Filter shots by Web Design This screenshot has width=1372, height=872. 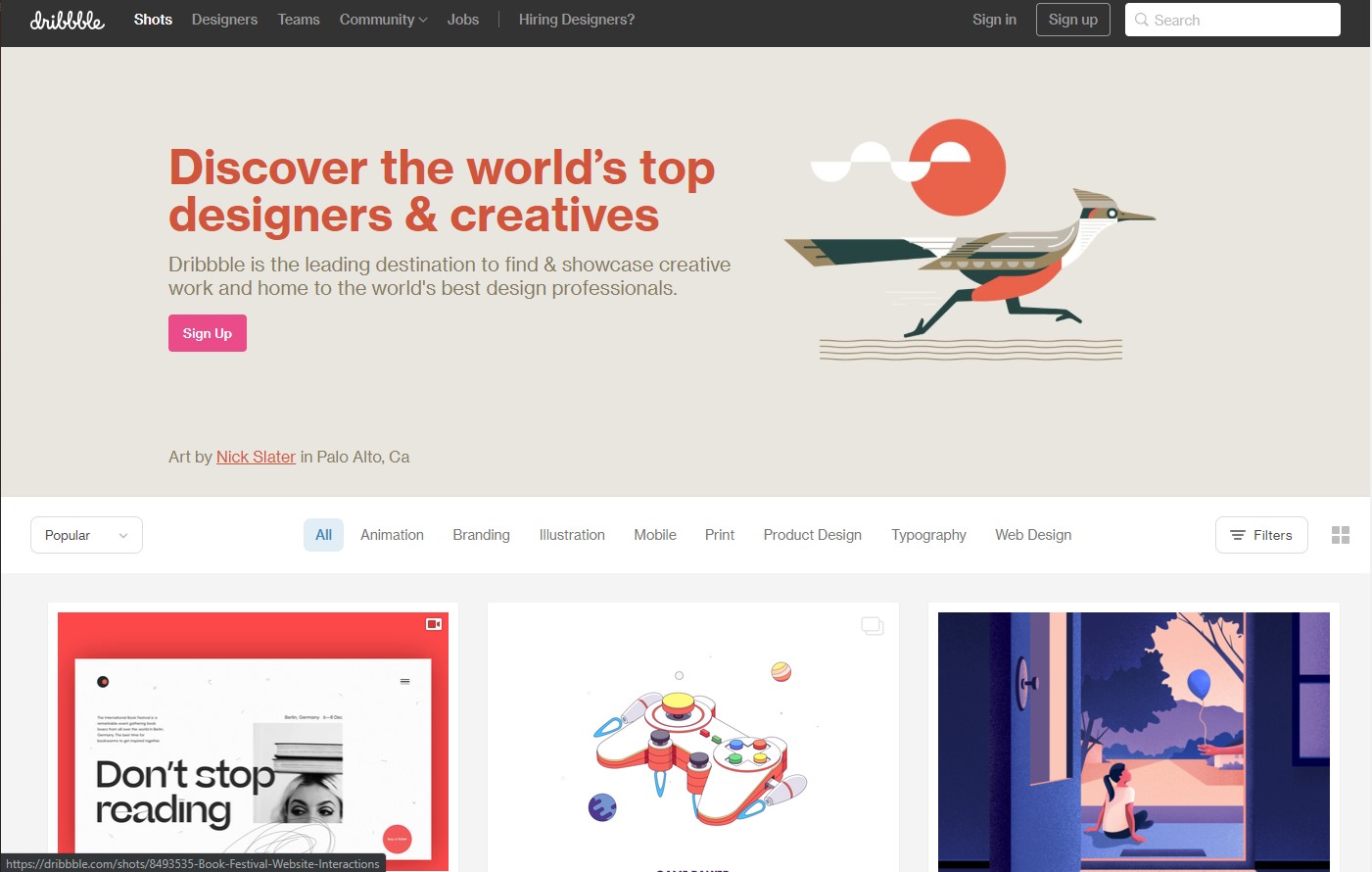(x=1033, y=535)
